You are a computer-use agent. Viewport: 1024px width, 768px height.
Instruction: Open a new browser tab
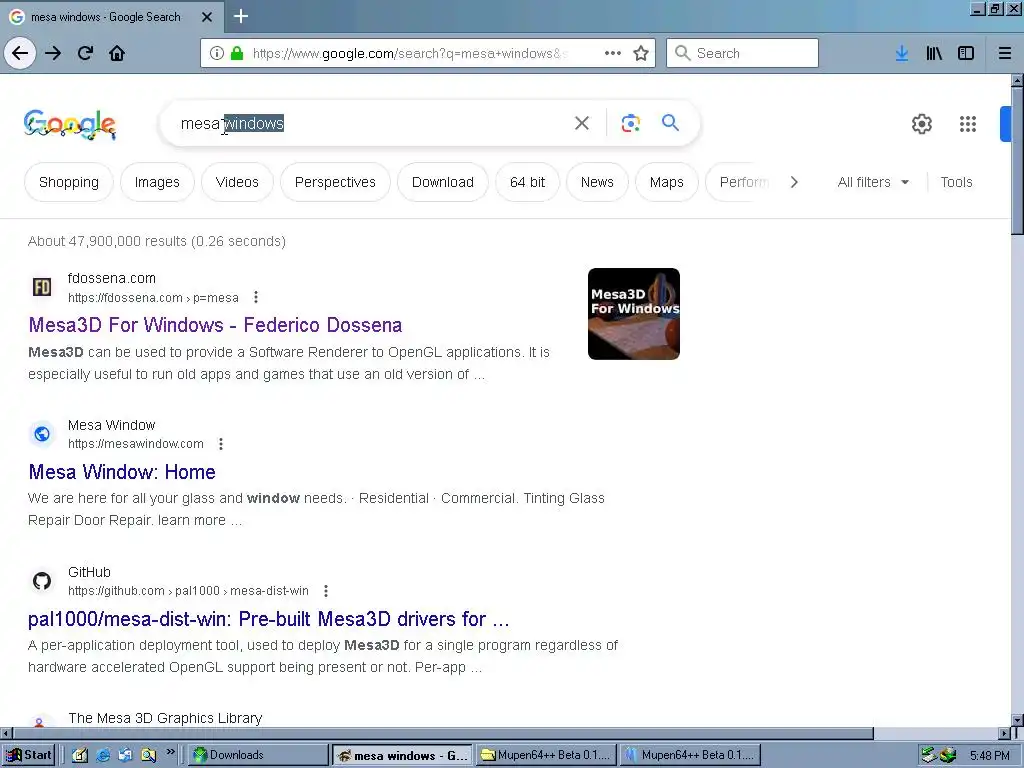(240, 16)
